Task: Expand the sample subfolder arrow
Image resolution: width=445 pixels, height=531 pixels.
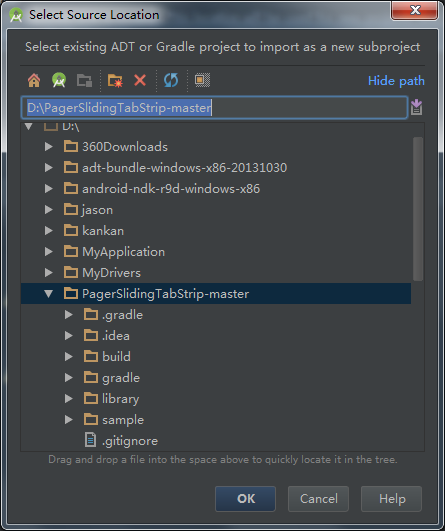Action: click(x=69, y=420)
